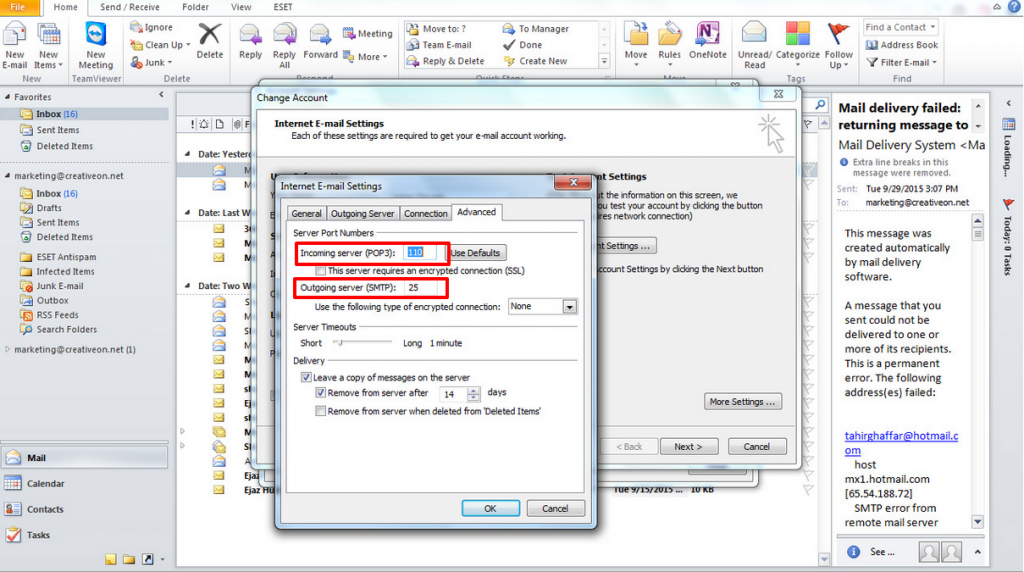This screenshot has height=572, width=1024.
Task: Toggle SSL encrypted connection checkbox
Action: [x=320, y=270]
